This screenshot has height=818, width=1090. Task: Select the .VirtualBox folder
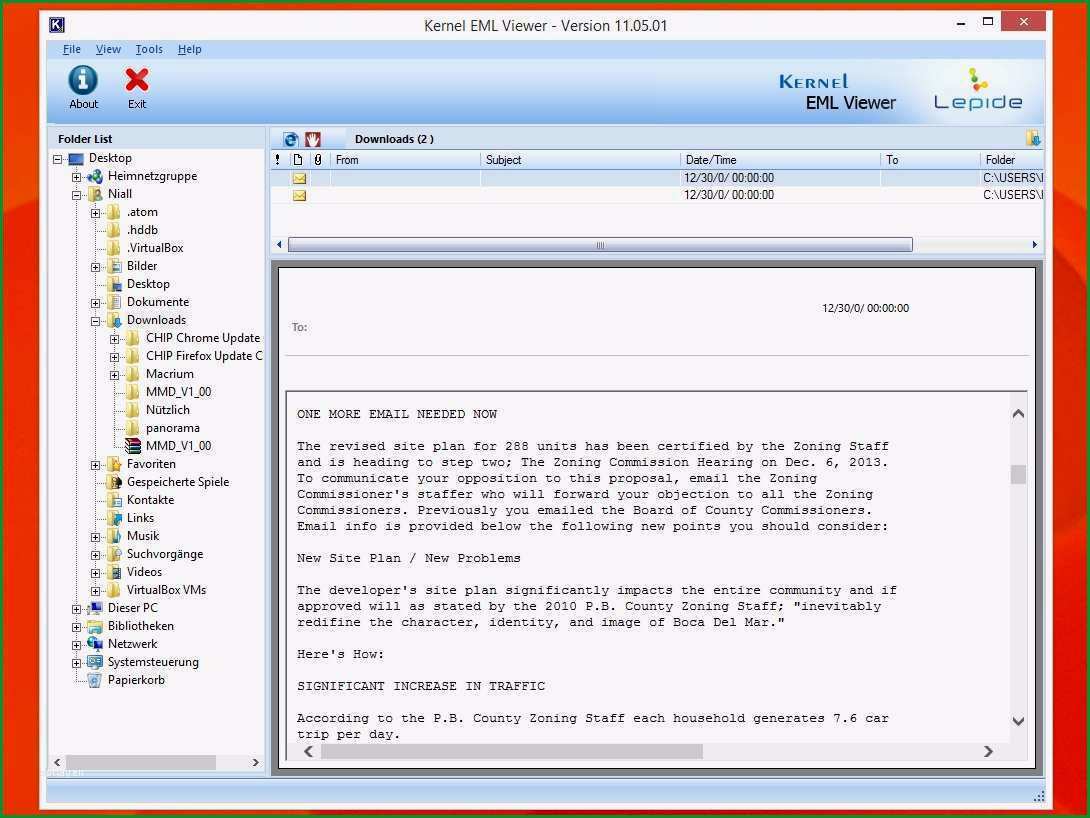pos(155,248)
